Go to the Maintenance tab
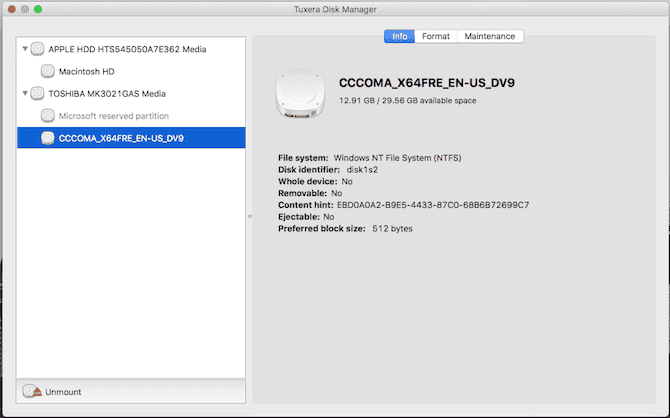The width and height of the screenshot is (670, 418). [x=490, y=36]
